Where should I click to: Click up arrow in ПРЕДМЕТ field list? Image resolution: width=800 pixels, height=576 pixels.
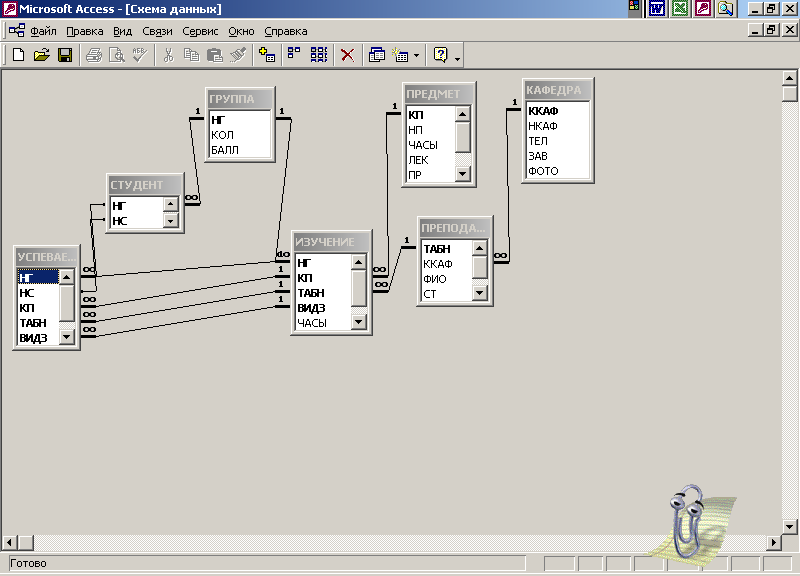coord(462,114)
